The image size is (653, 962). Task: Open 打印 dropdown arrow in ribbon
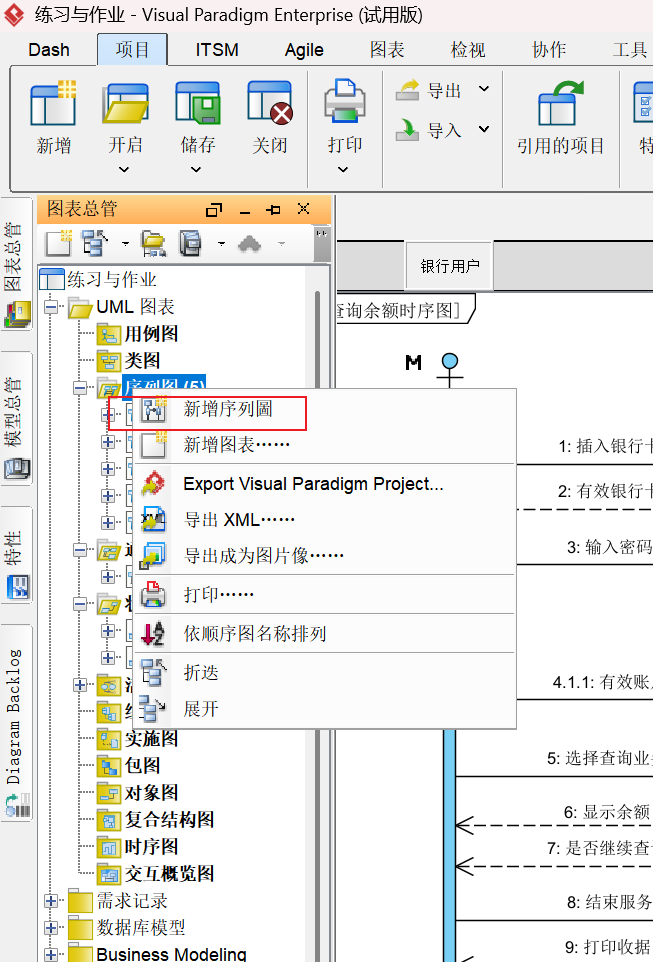pyautogui.click(x=342, y=169)
